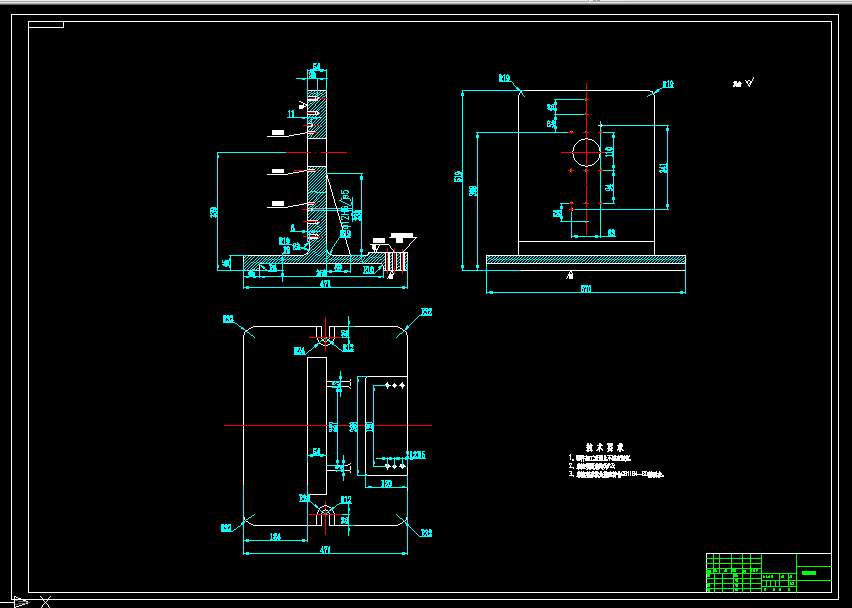Click the "R24" label at the top notch
Screen dimensions: 852x608
click(x=299, y=352)
